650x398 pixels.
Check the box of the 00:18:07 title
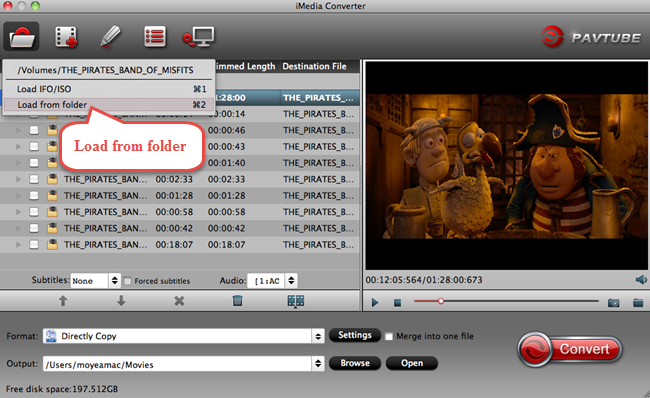pos(34,245)
